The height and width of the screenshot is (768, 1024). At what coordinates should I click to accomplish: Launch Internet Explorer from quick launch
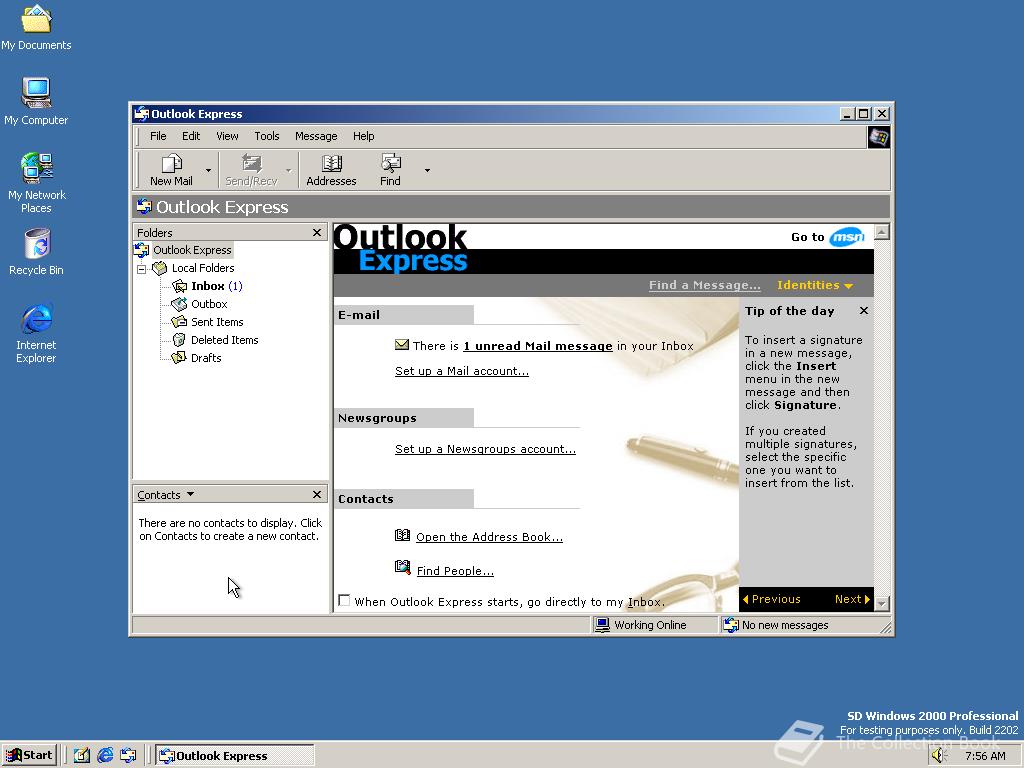(x=105, y=756)
